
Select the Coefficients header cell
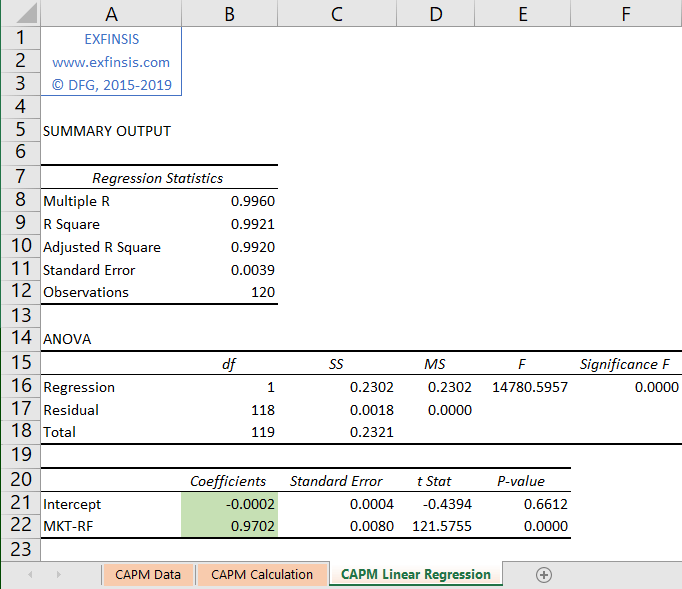(x=229, y=481)
